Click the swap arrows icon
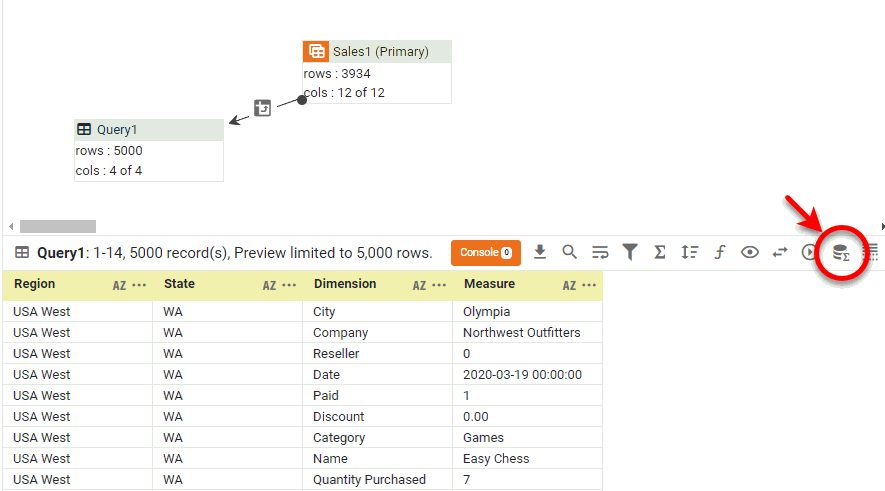The width and height of the screenshot is (885, 491). point(780,253)
